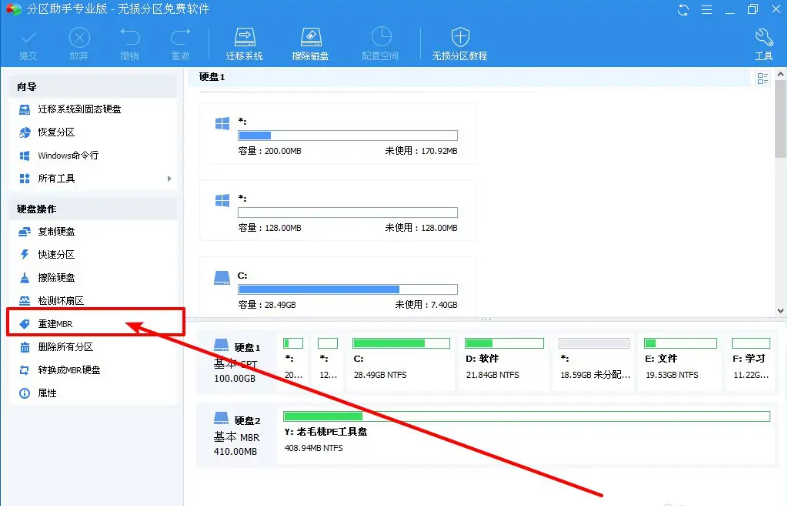Select the second small 12... partition block
787x506 pixels.
click(328, 360)
